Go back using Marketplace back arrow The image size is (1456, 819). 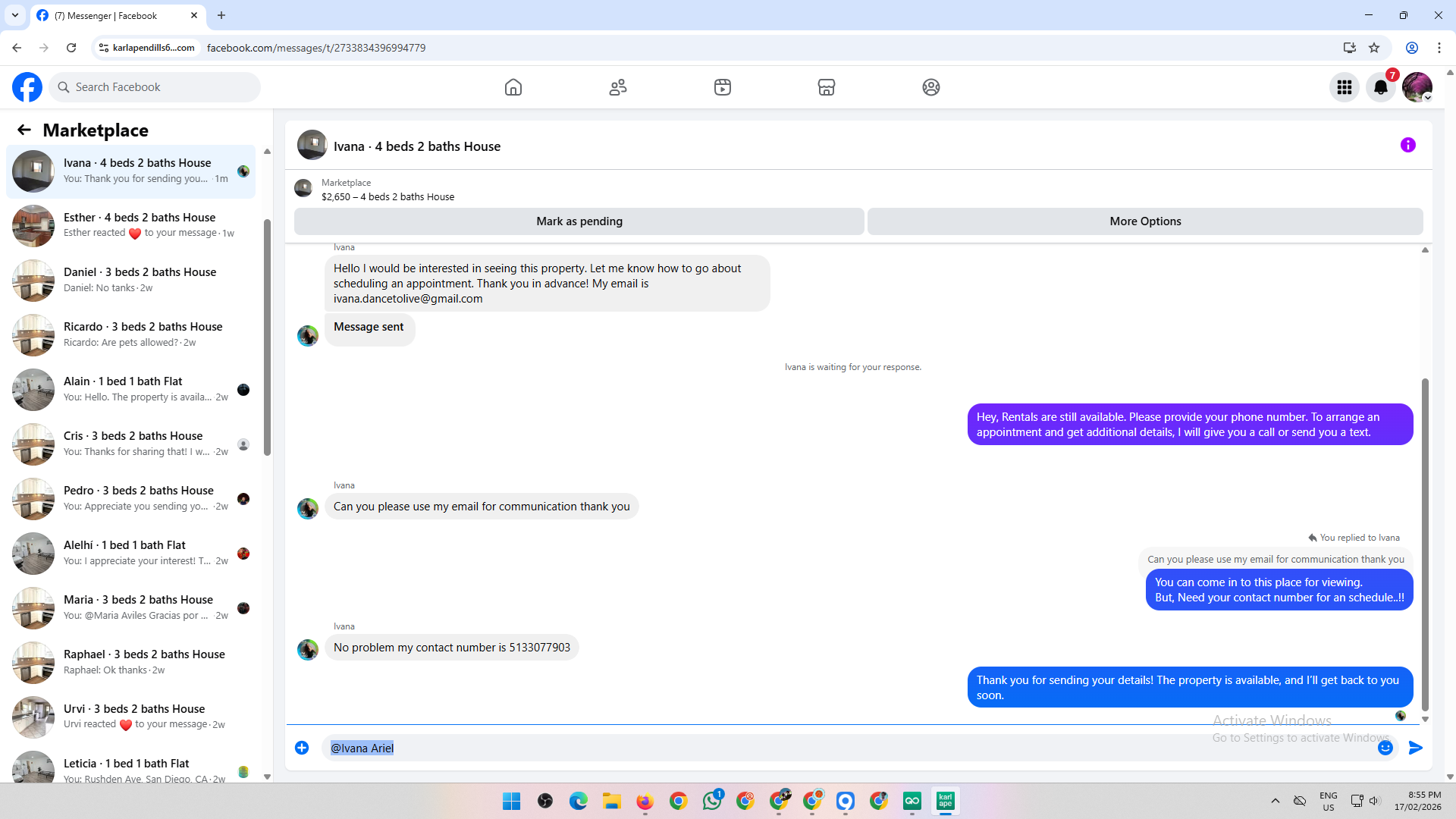[x=24, y=130]
